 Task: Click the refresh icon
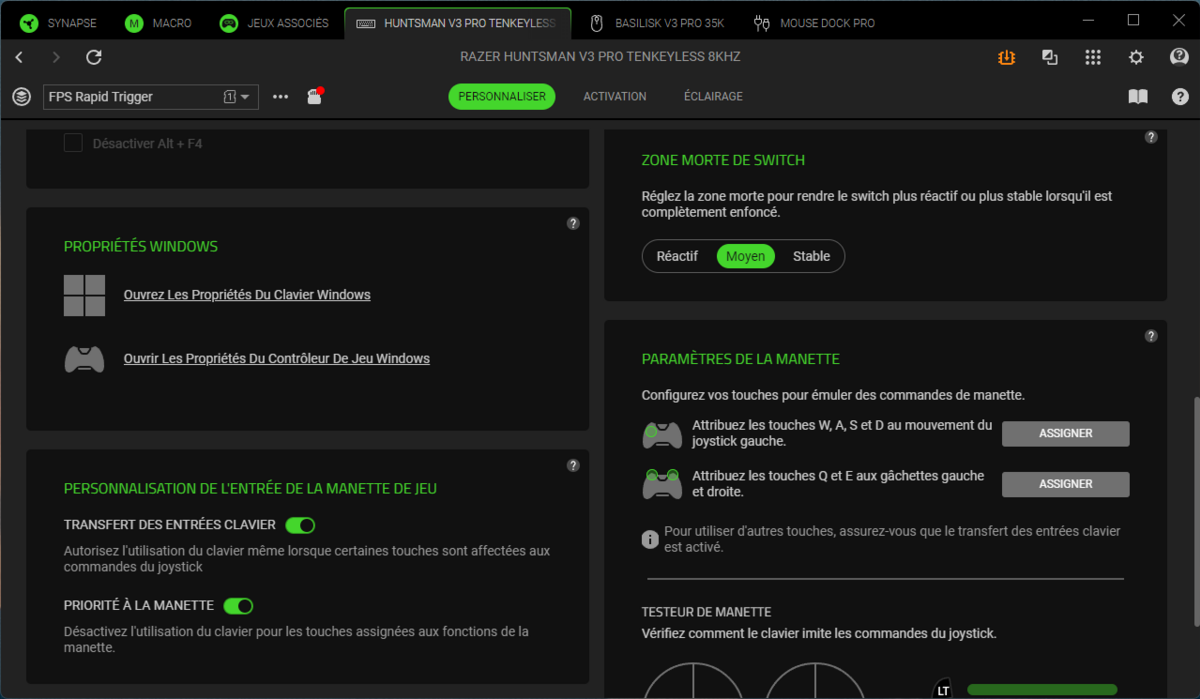[x=94, y=57]
